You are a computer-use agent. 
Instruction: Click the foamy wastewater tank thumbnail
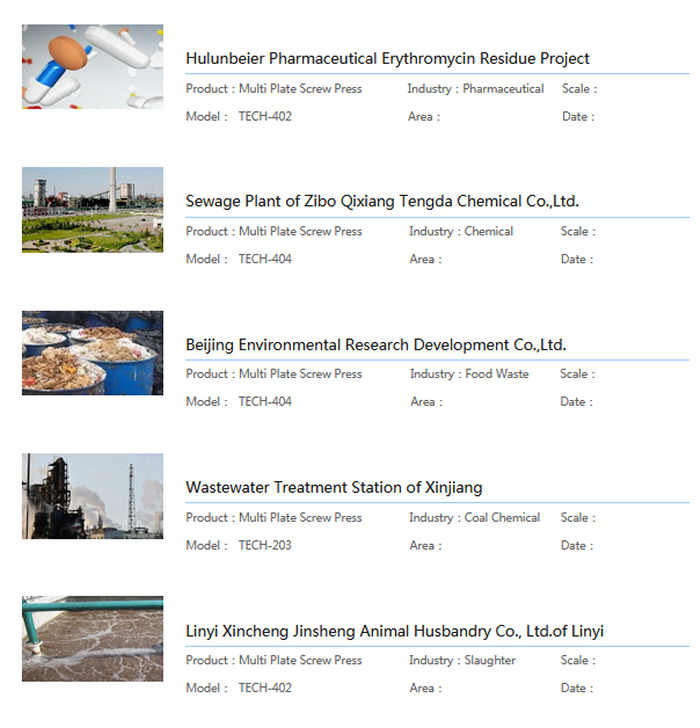(92, 639)
